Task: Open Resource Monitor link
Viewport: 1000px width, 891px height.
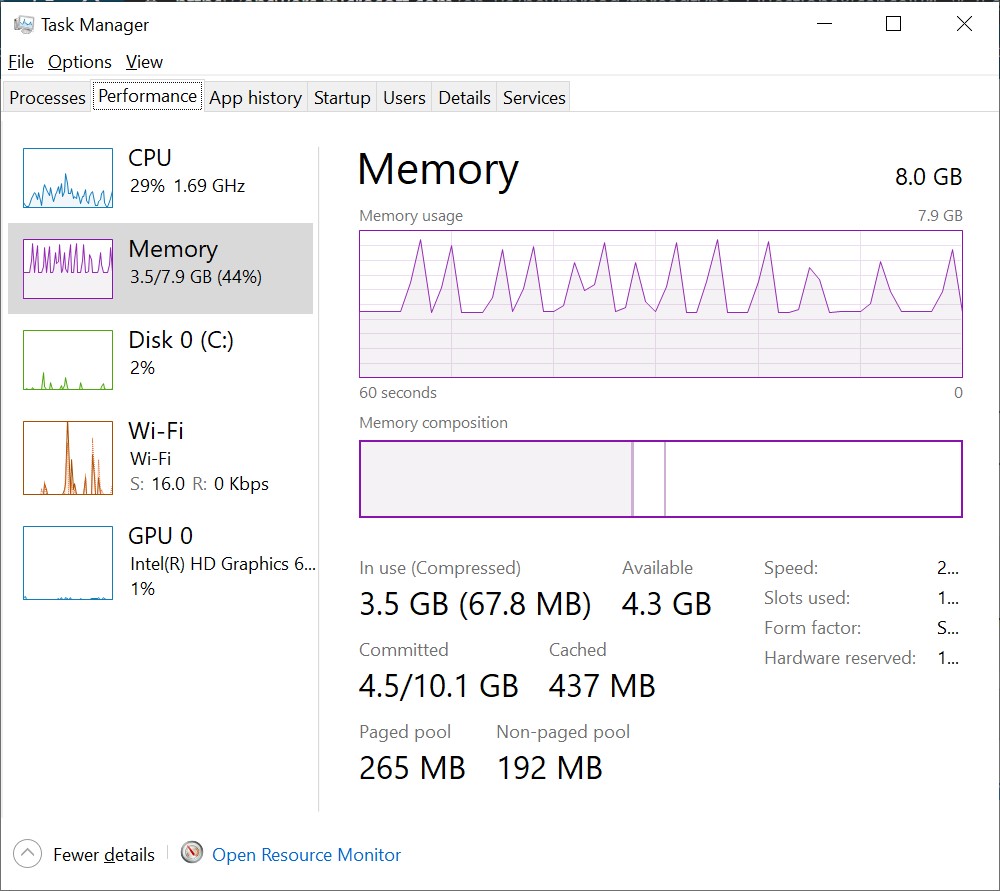Action: tap(306, 855)
